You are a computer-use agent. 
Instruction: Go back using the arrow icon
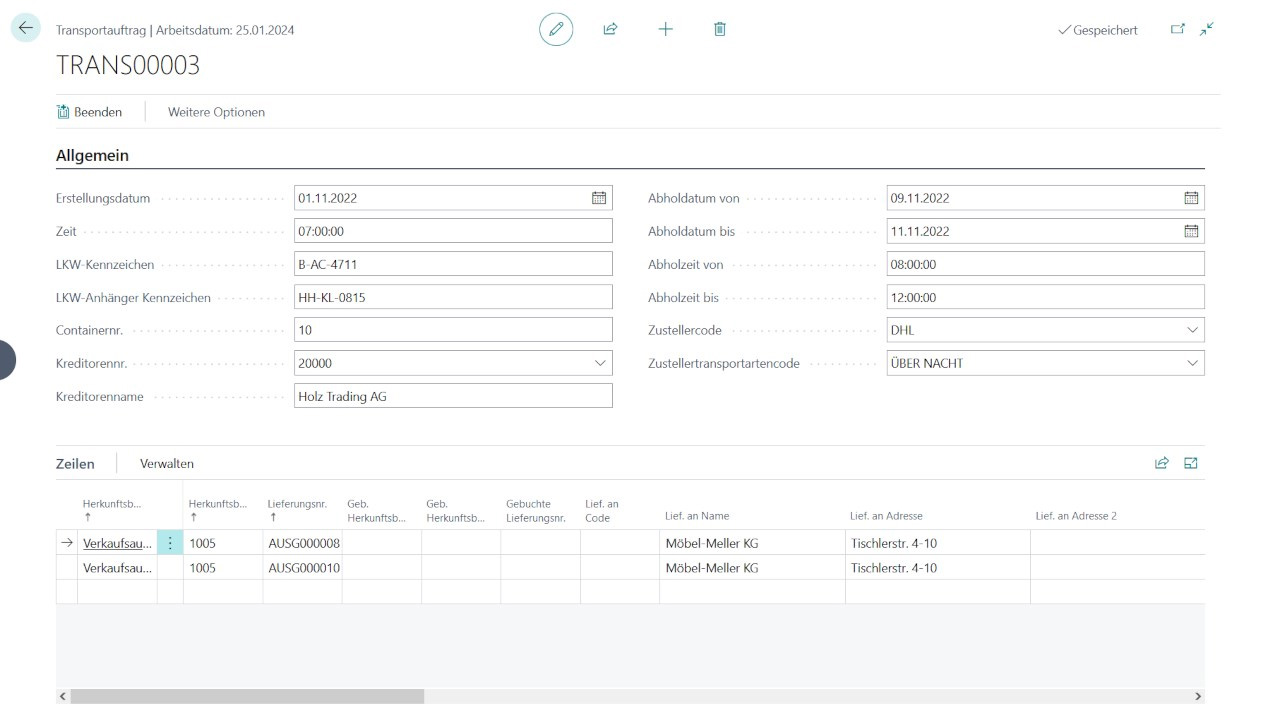(x=25, y=29)
